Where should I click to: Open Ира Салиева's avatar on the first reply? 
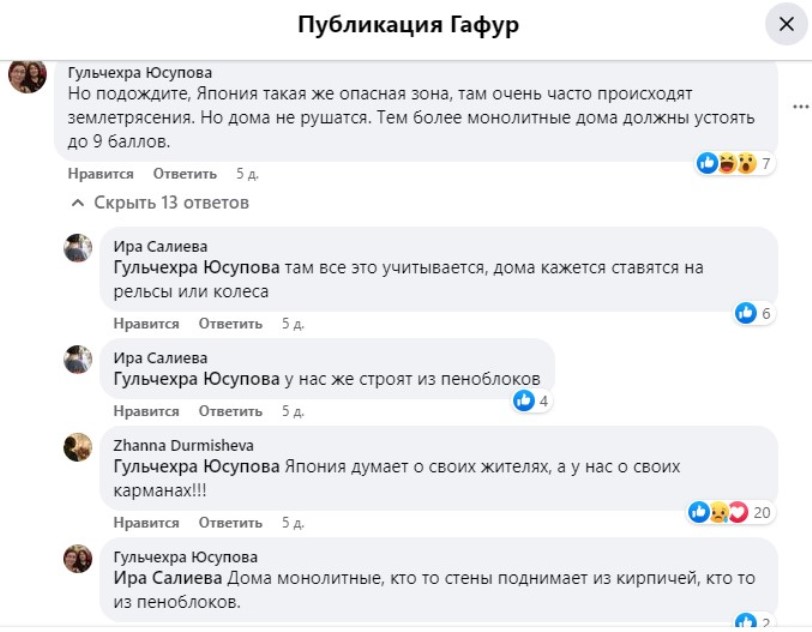78,247
